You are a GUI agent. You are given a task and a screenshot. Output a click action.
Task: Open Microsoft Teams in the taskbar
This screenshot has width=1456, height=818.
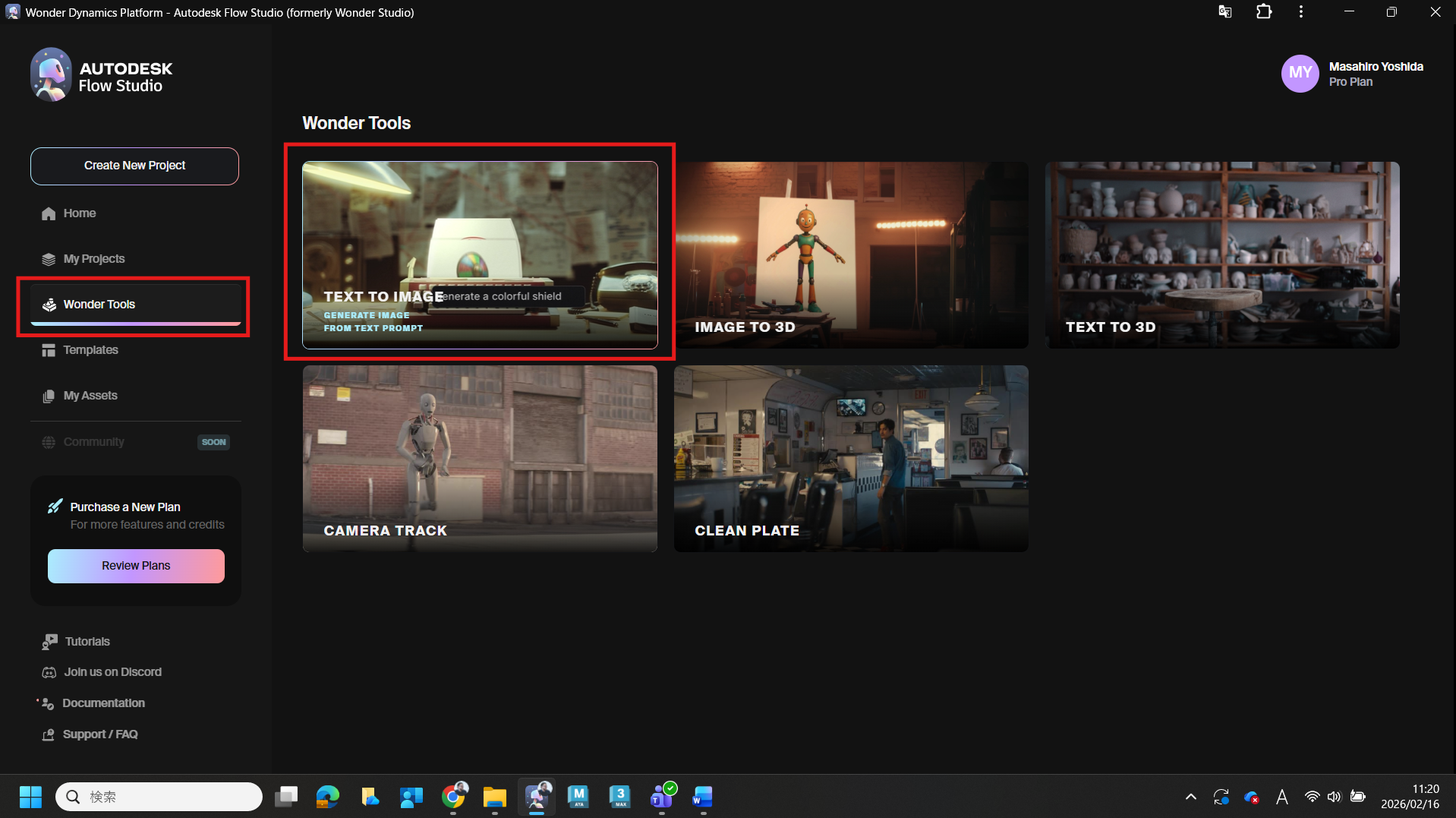pos(661,796)
